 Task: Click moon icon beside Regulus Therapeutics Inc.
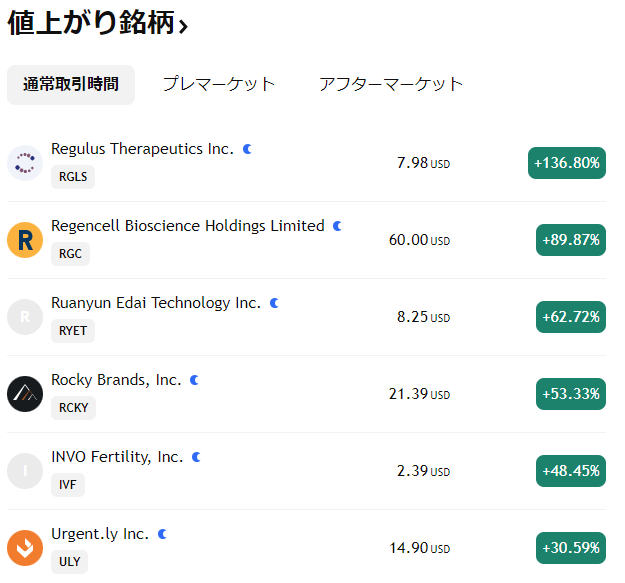pos(247,149)
